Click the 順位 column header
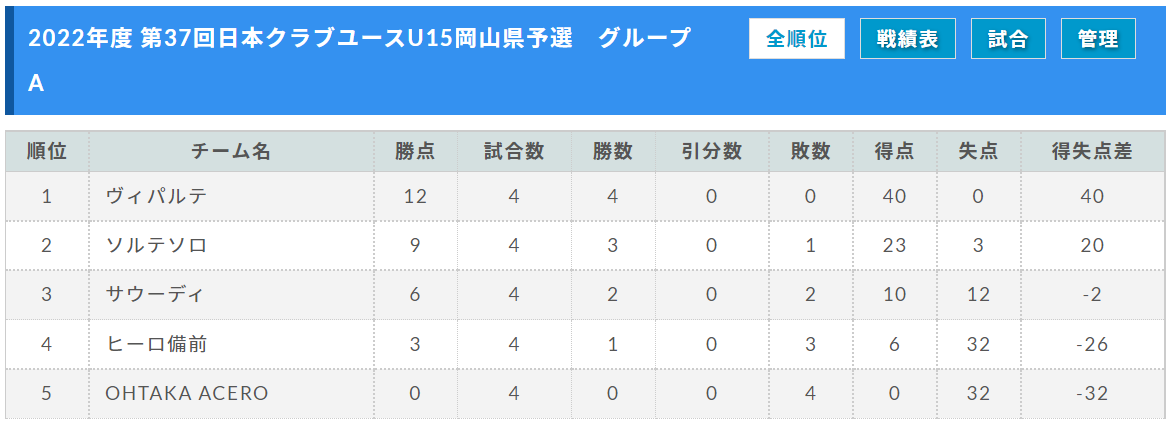The width and height of the screenshot is (1172, 427). [48, 152]
